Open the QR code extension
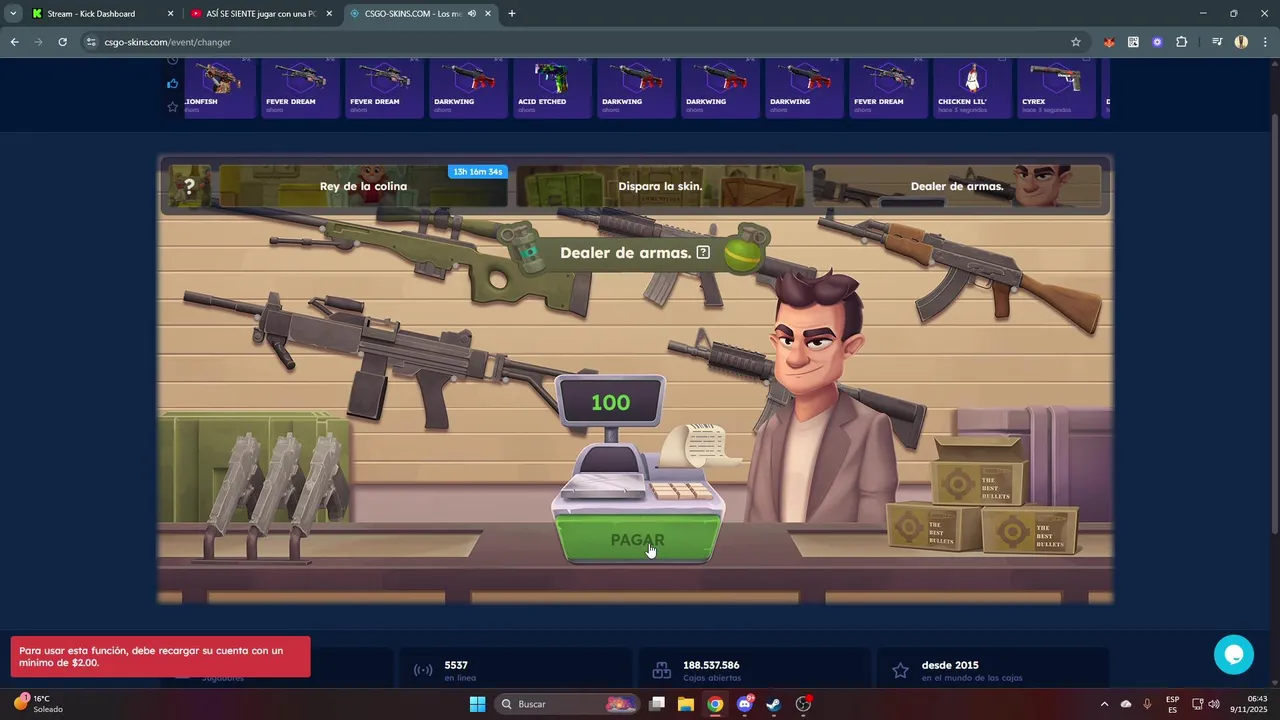The image size is (1280, 720). (1133, 42)
